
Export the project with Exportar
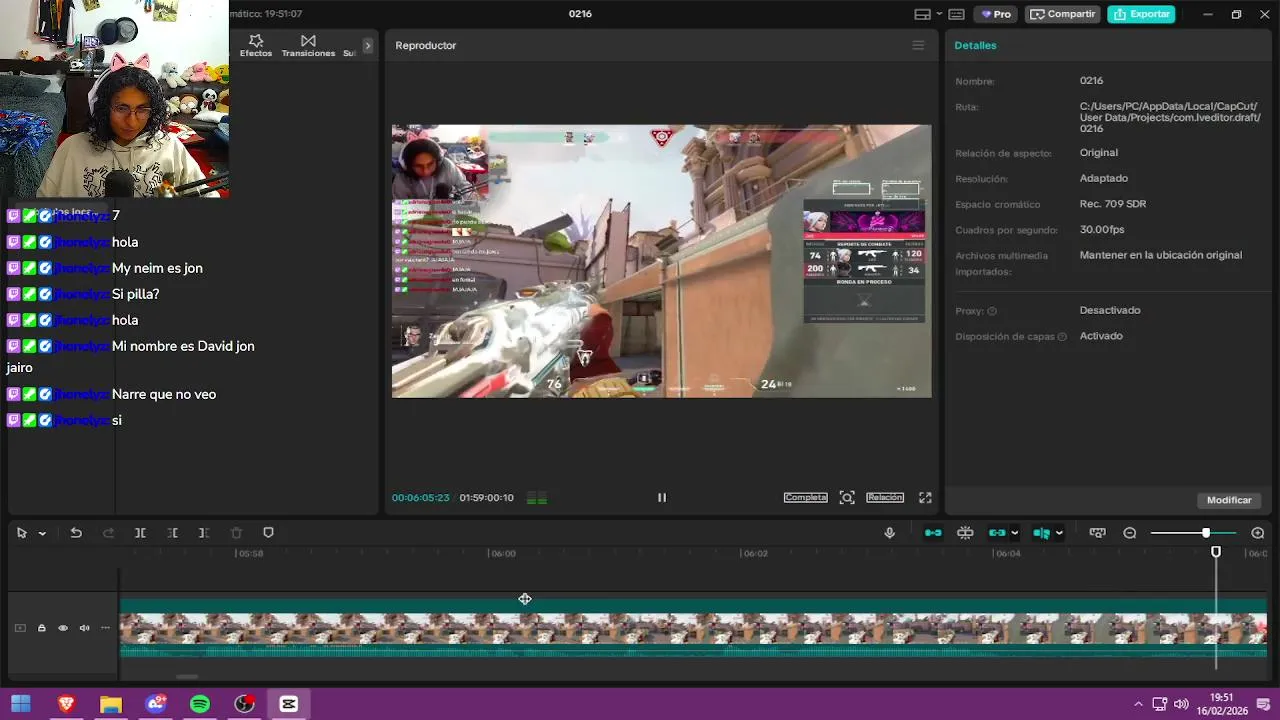(1141, 14)
